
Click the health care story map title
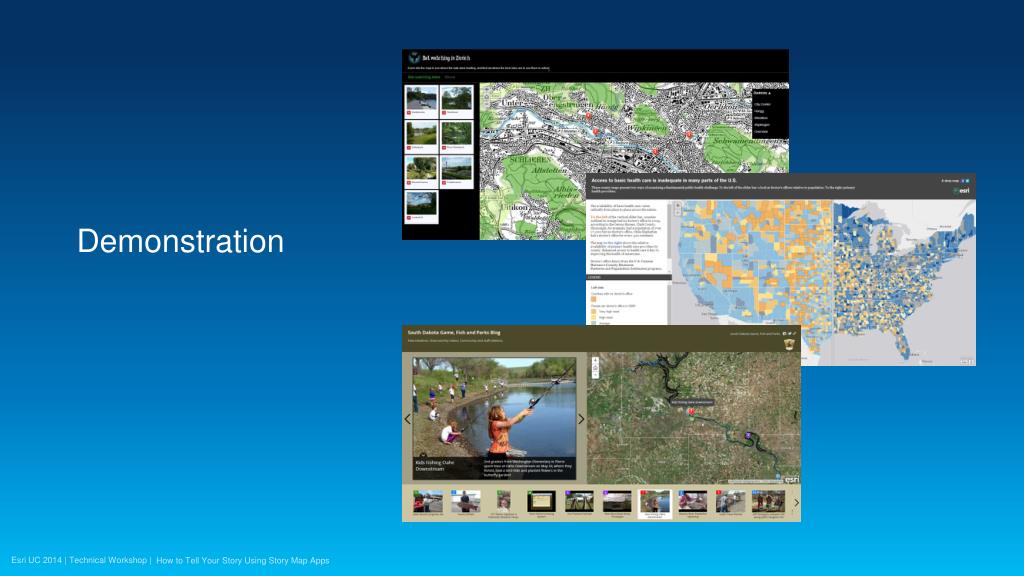[x=664, y=180]
